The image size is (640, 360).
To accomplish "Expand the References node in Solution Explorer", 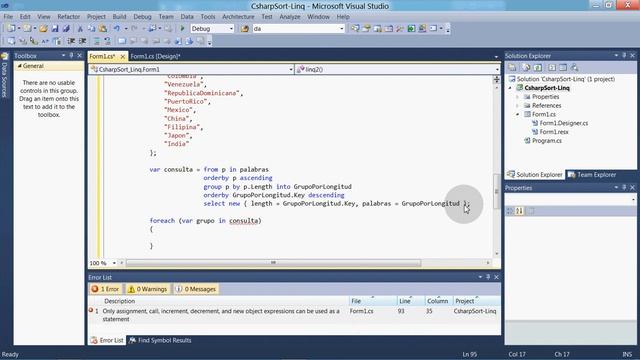I will 518,106.
